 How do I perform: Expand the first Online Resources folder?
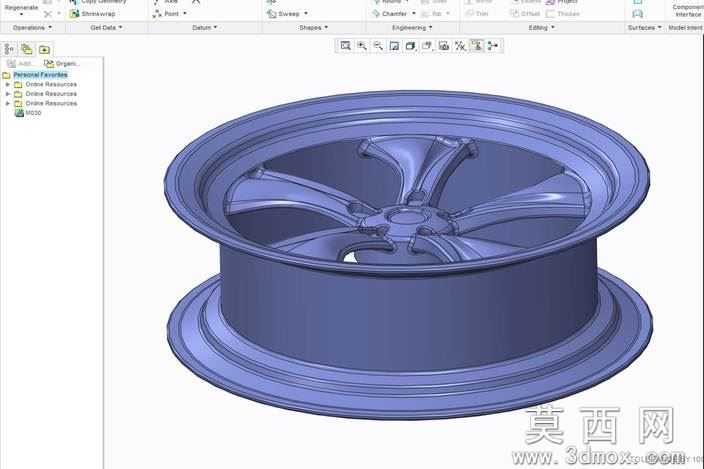click(x=8, y=84)
